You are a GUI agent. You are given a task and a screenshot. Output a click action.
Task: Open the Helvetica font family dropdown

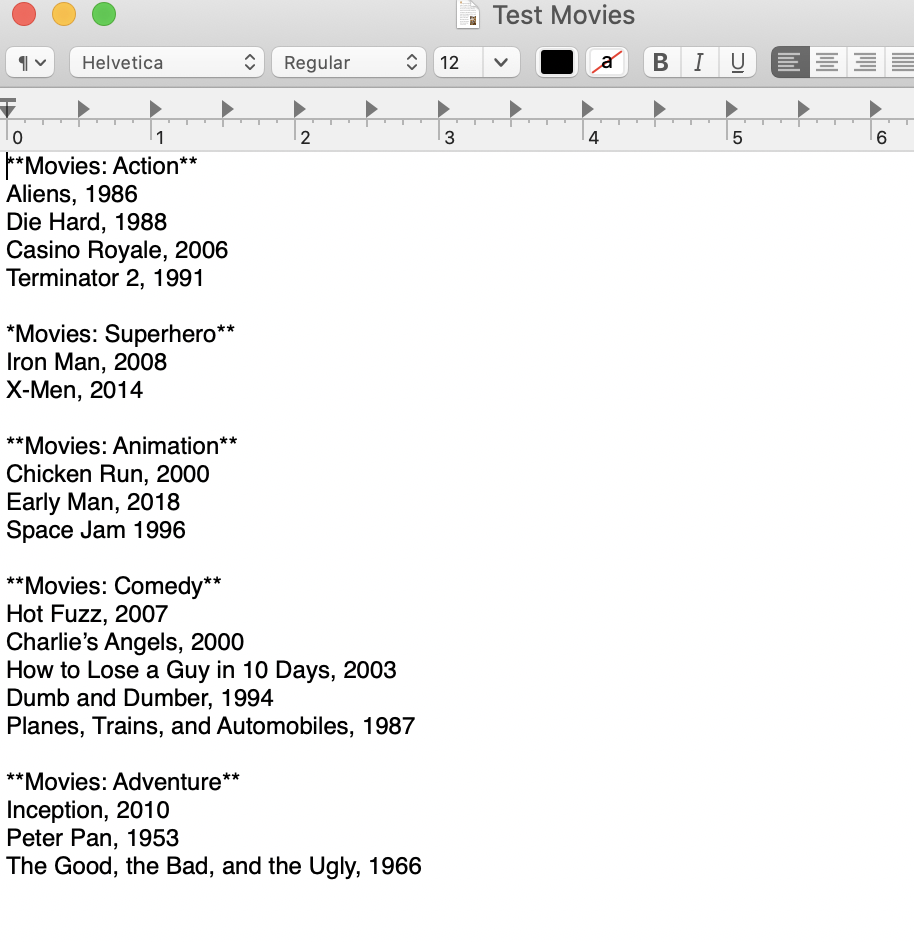[x=165, y=61]
